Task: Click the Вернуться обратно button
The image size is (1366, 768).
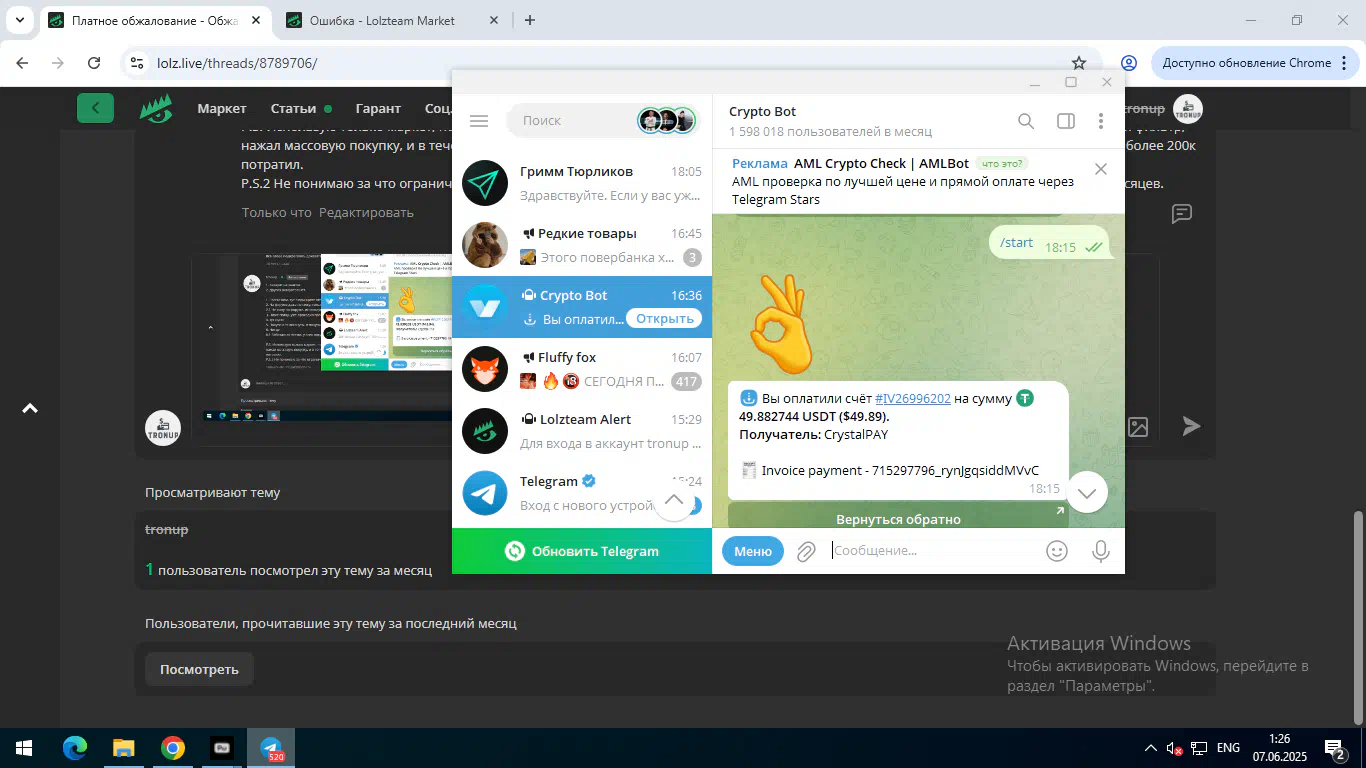Action: (898, 518)
